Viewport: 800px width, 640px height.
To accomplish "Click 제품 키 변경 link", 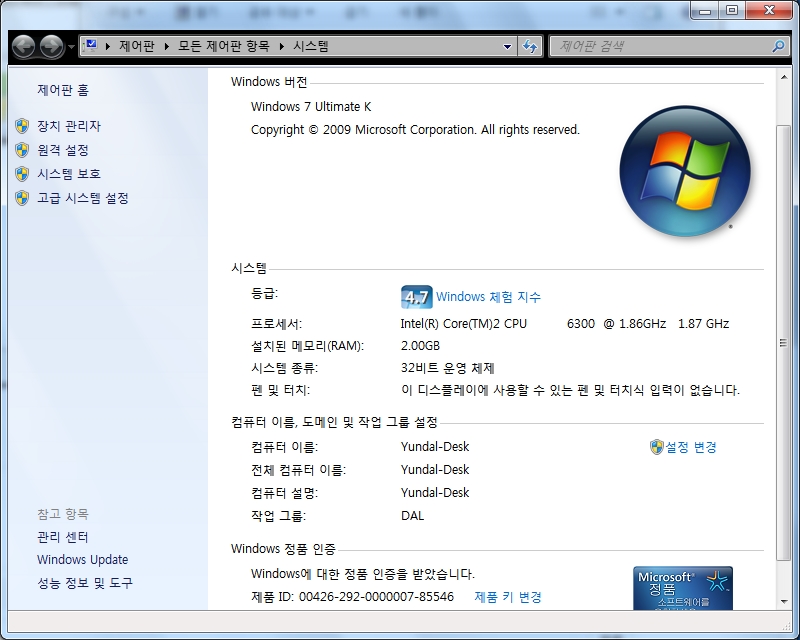I will (508, 597).
